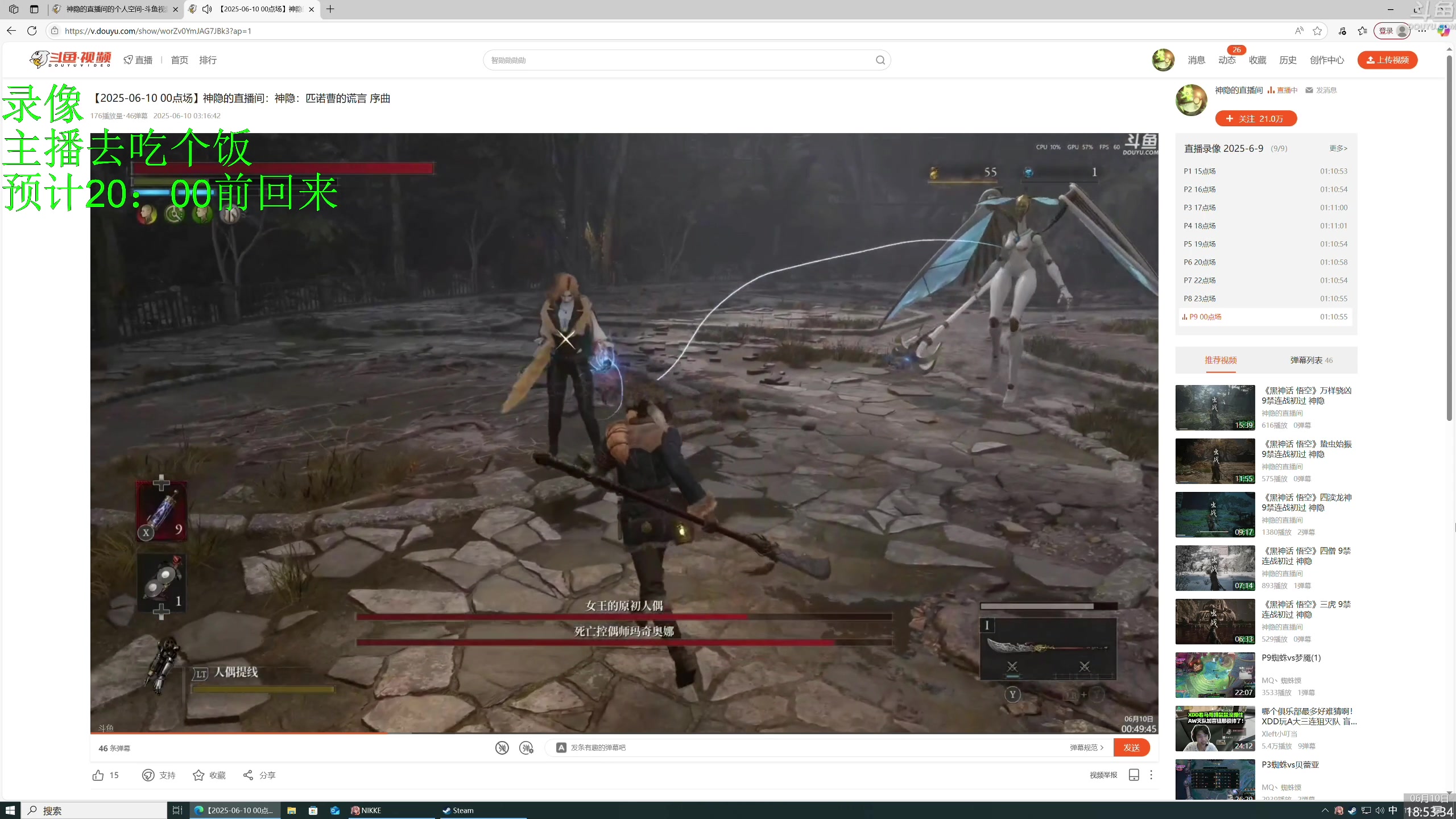Open the mobile view phone icon
1456x819 pixels.
[x=1134, y=775]
